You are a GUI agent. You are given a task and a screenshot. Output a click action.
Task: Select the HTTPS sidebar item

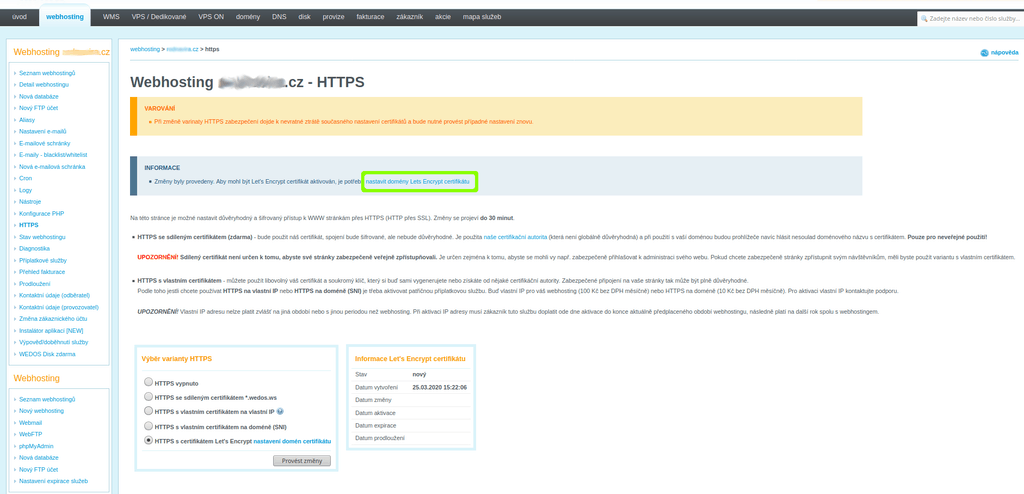click(x=29, y=225)
